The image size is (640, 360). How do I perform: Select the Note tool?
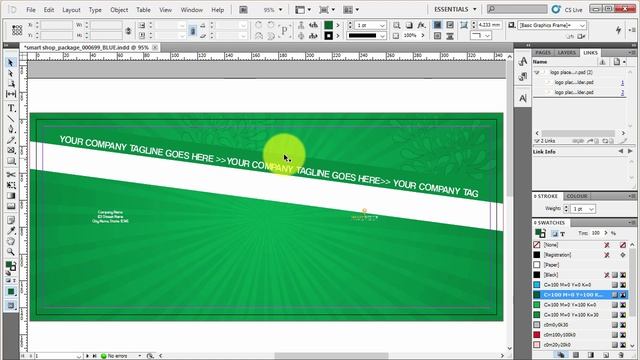coord(11,220)
